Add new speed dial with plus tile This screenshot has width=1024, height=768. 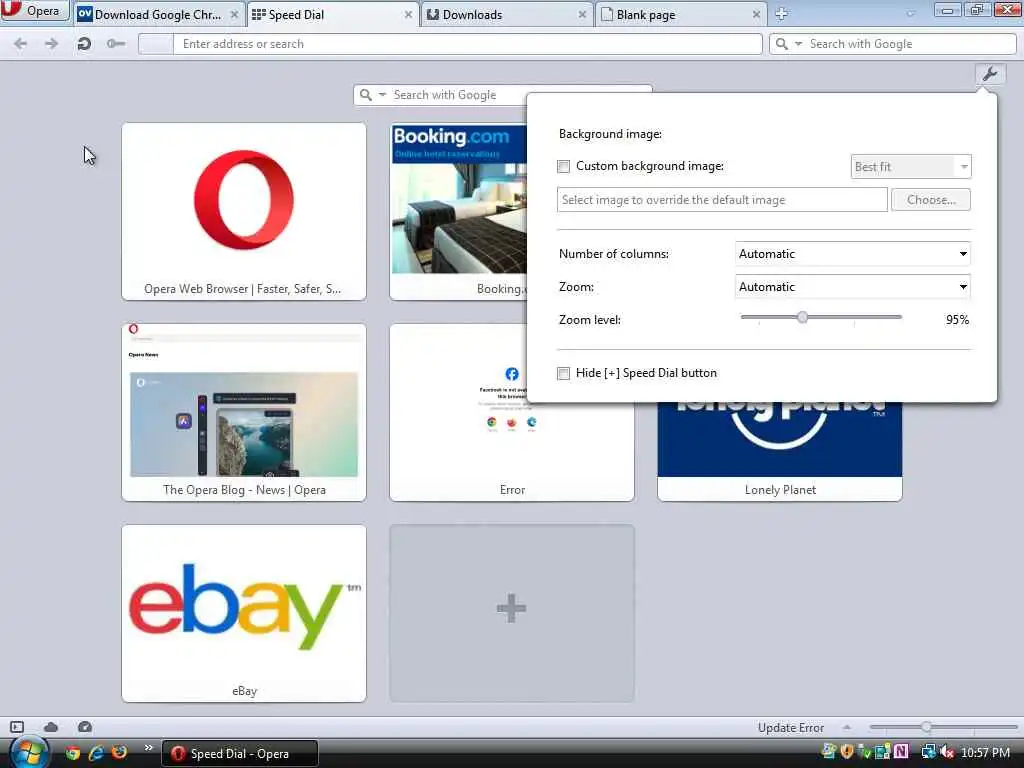(x=511, y=613)
